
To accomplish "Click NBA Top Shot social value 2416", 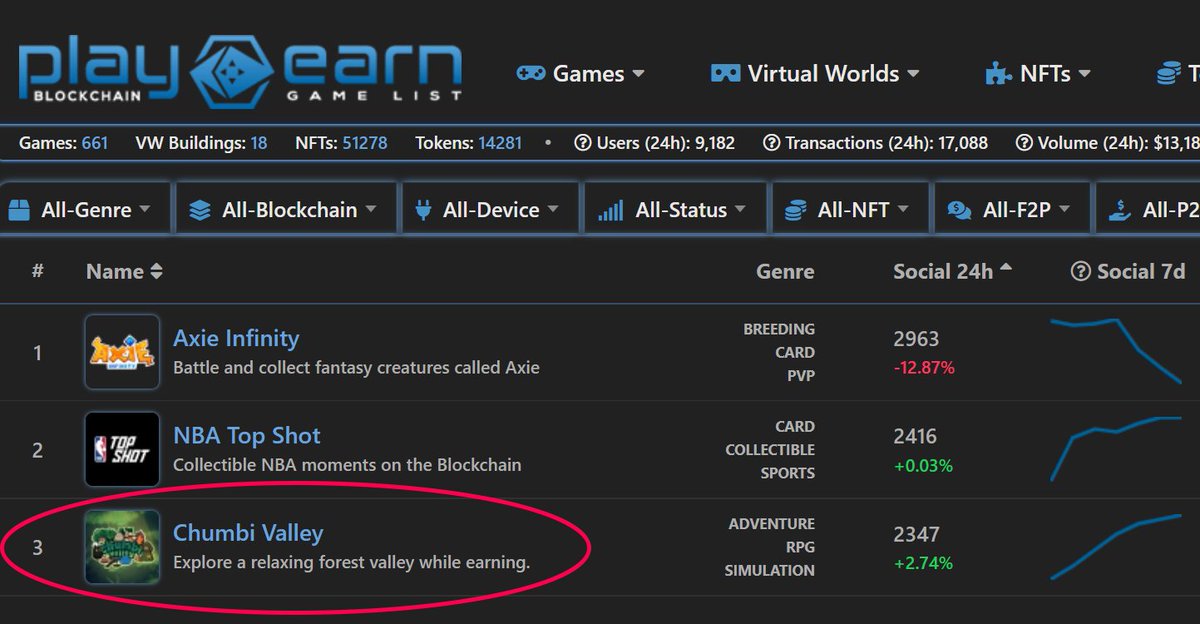I will 915,437.
